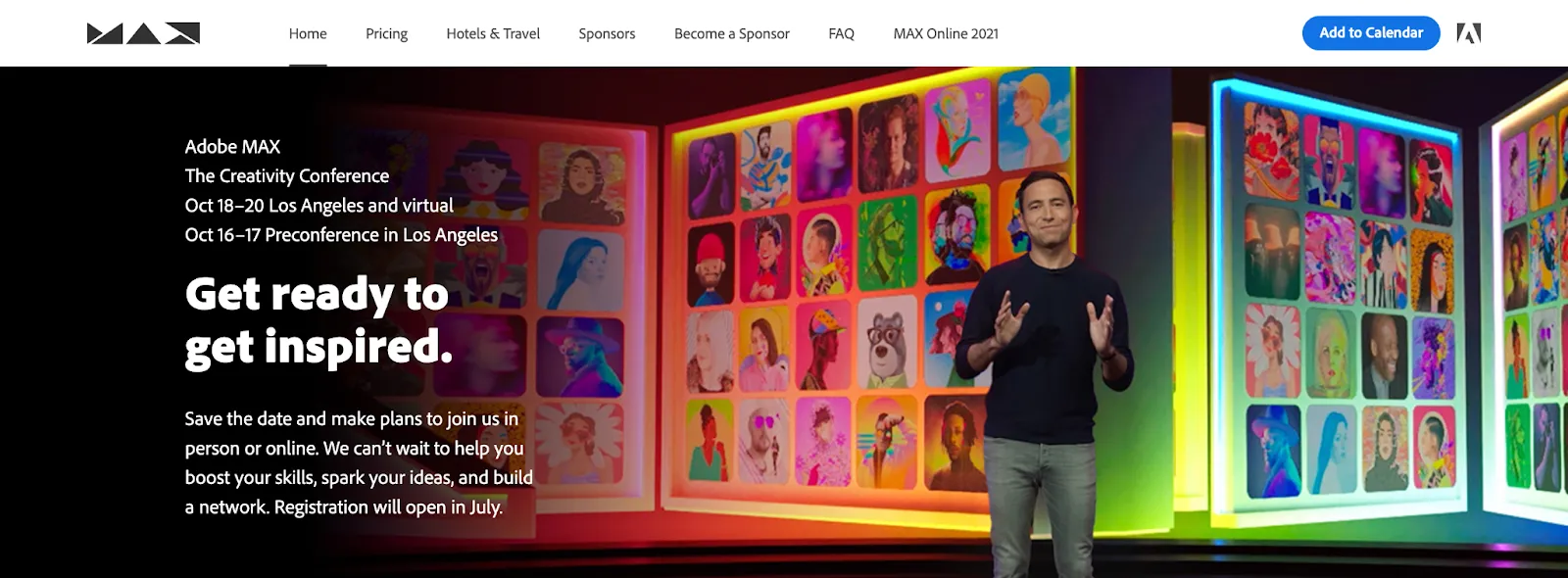The width and height of the screenshot is (1568, 578).
Task: Visit MAX Online 2021 link
Action: 946,33
